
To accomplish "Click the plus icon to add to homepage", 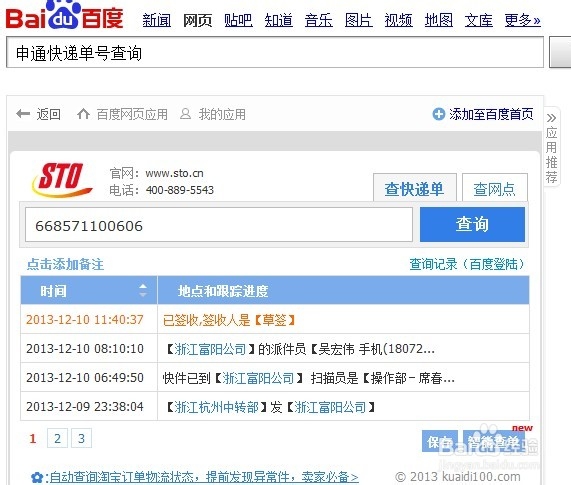I will point(438,114).
